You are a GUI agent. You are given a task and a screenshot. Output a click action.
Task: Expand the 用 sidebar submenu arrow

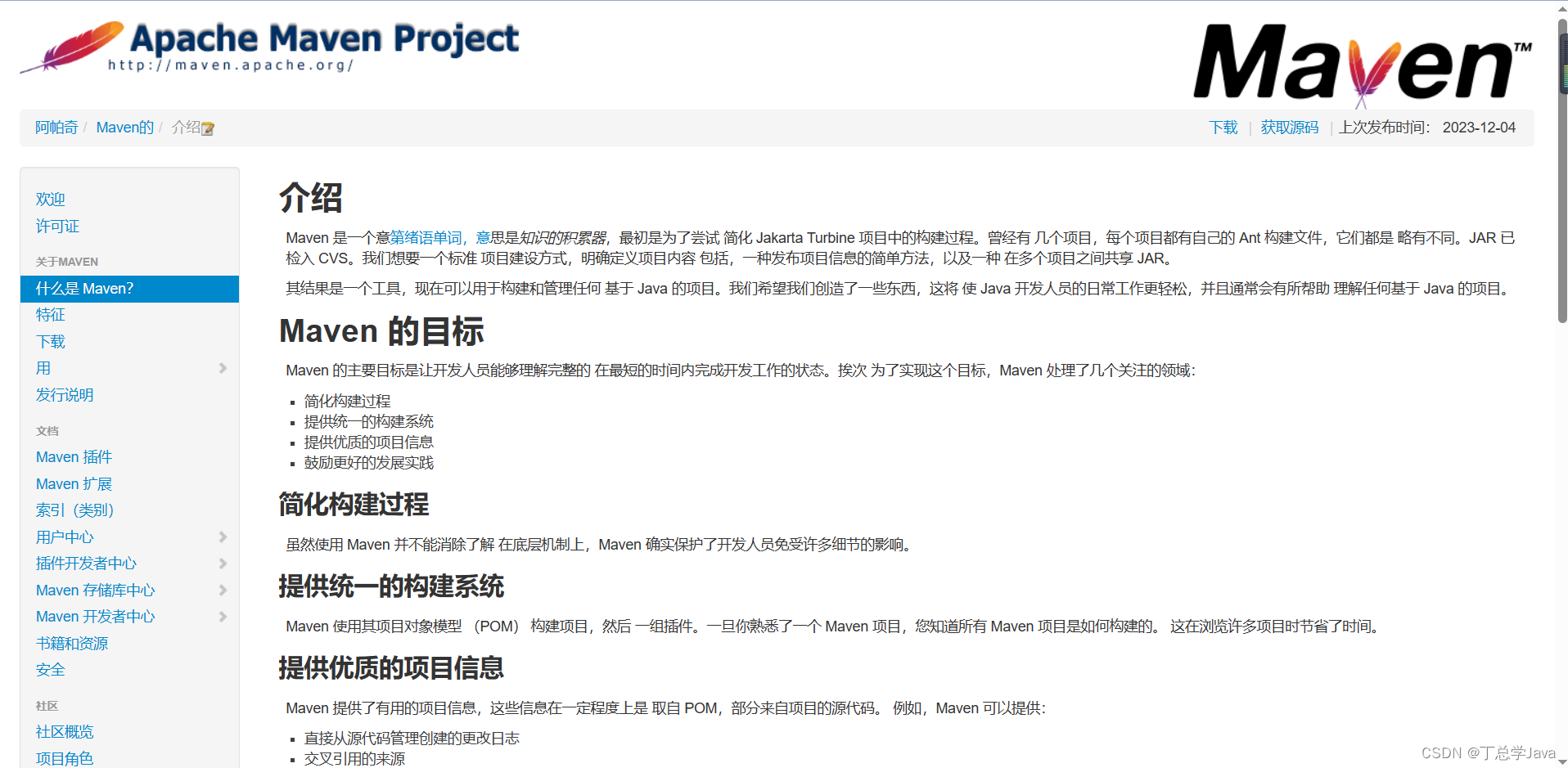pyautogui.click(x=223, y=369)
